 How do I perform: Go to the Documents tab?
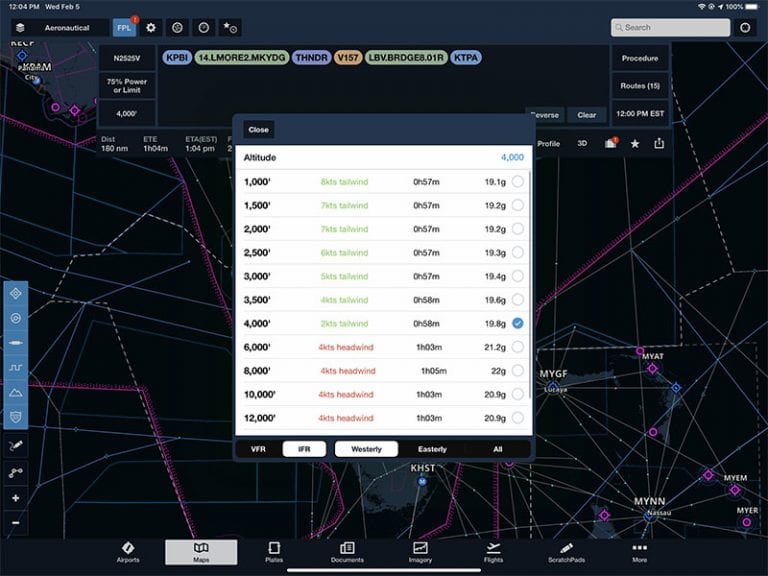click(347, 552)
